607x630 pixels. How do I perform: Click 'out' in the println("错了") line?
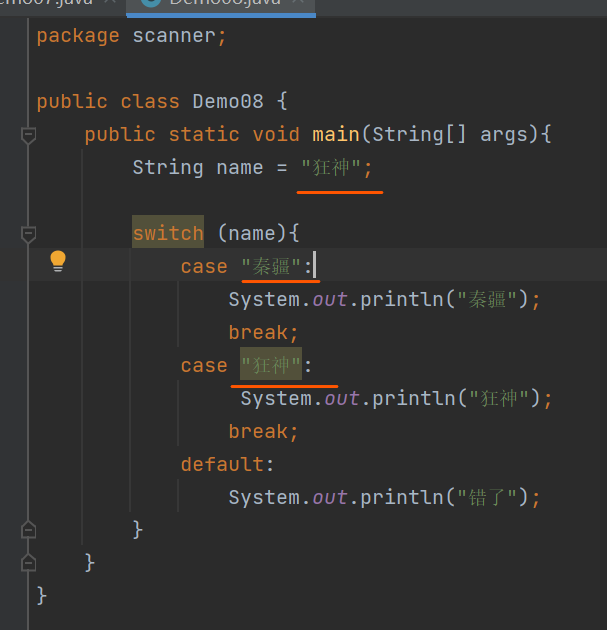[330, 497]
